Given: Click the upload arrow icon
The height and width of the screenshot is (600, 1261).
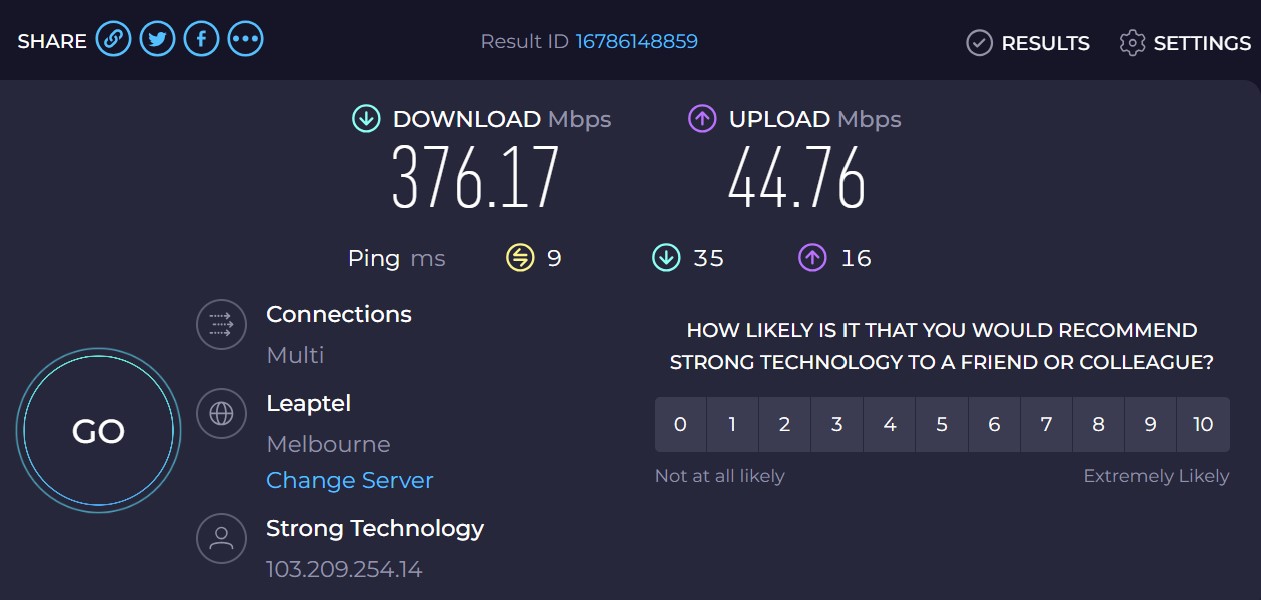Looking at the screenshot, I should coord(702,119).
